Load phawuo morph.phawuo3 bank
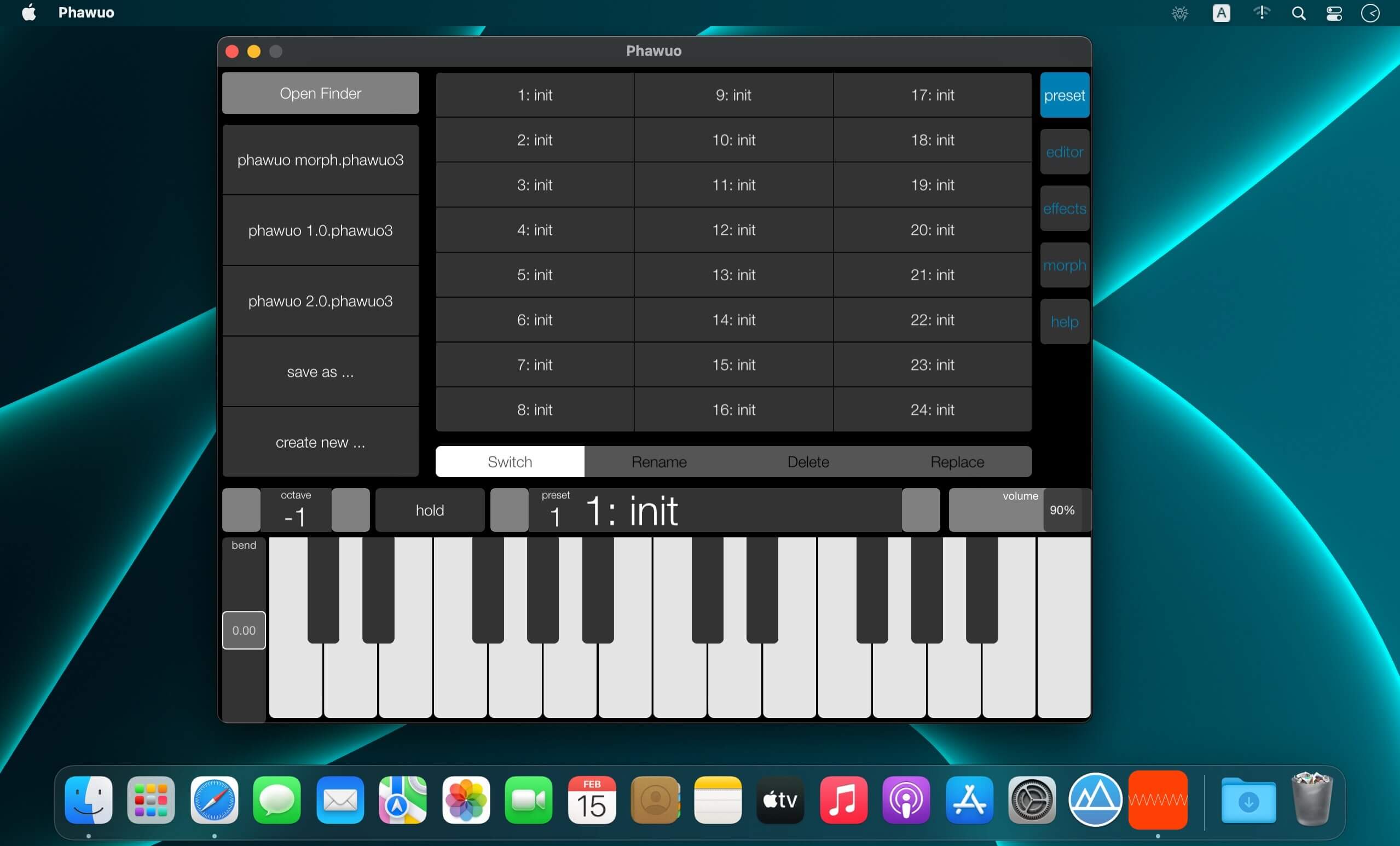Viewport: 1400px width, 846px height. click(x=321, y=160)
